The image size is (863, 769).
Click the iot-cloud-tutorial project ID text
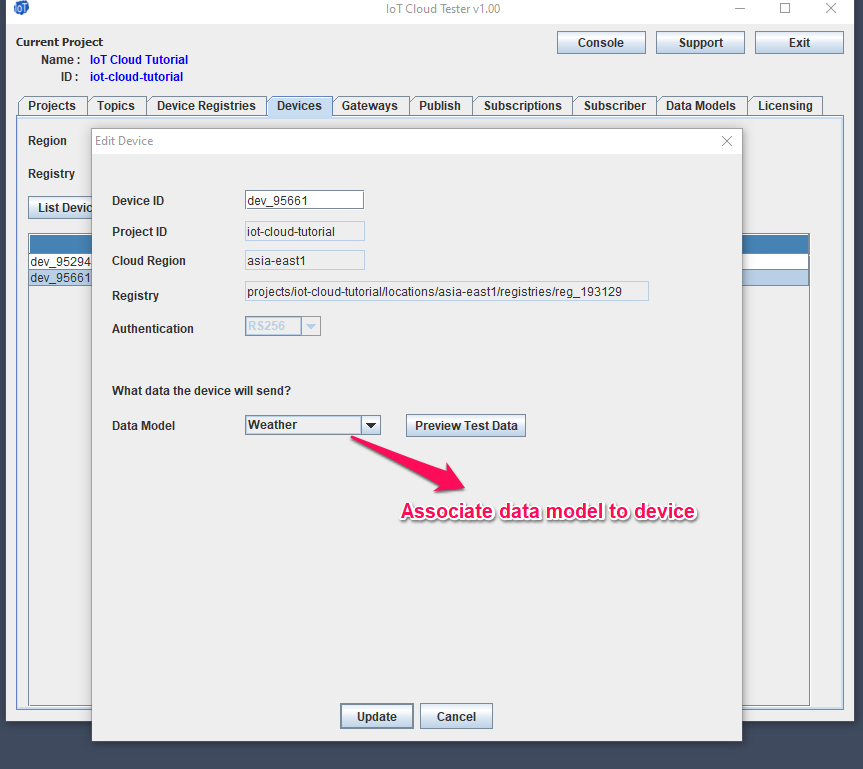coord(136,77)
